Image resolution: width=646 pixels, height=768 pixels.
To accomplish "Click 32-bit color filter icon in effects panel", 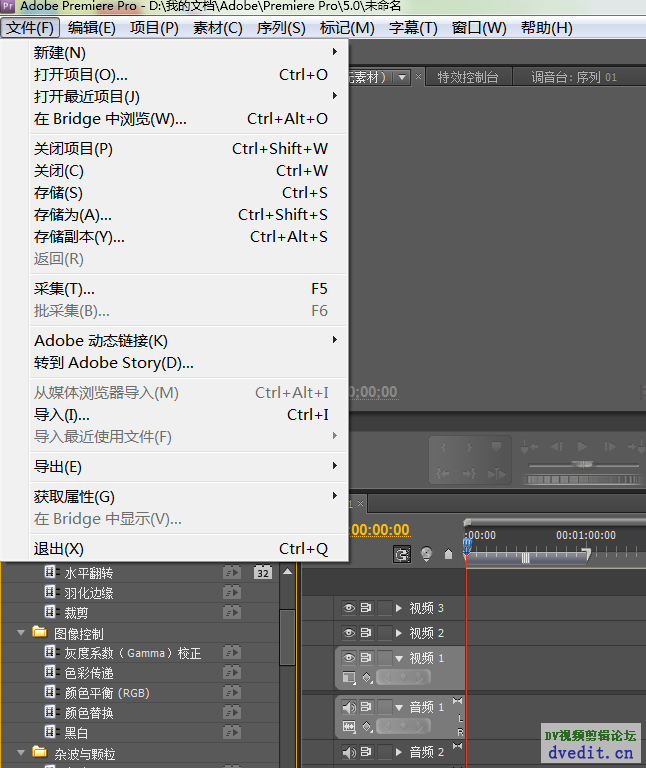I will (263, 573).
